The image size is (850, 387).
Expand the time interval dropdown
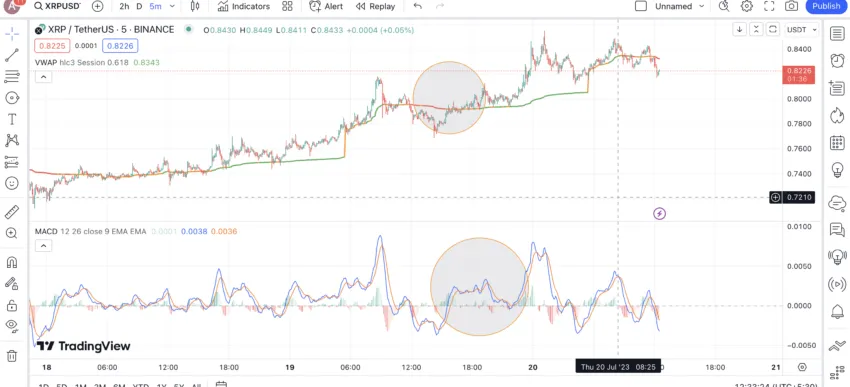[172, 7]
